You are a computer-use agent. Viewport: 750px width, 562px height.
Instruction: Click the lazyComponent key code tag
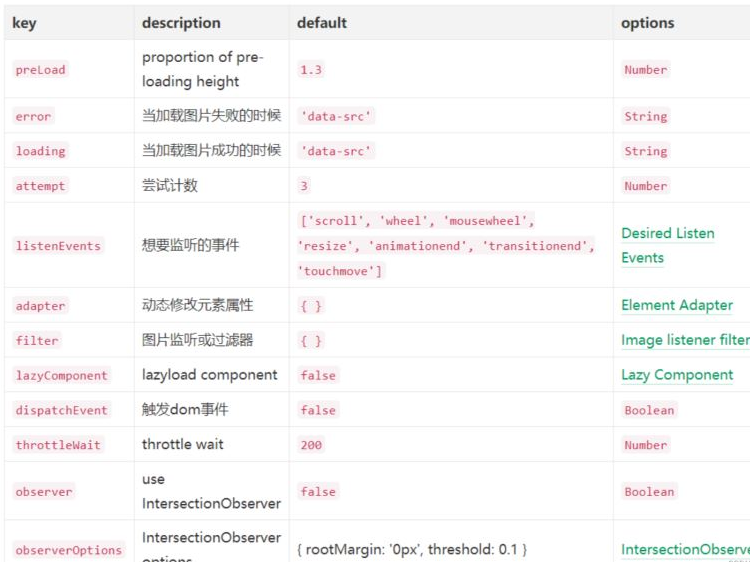tap(61, 376)
